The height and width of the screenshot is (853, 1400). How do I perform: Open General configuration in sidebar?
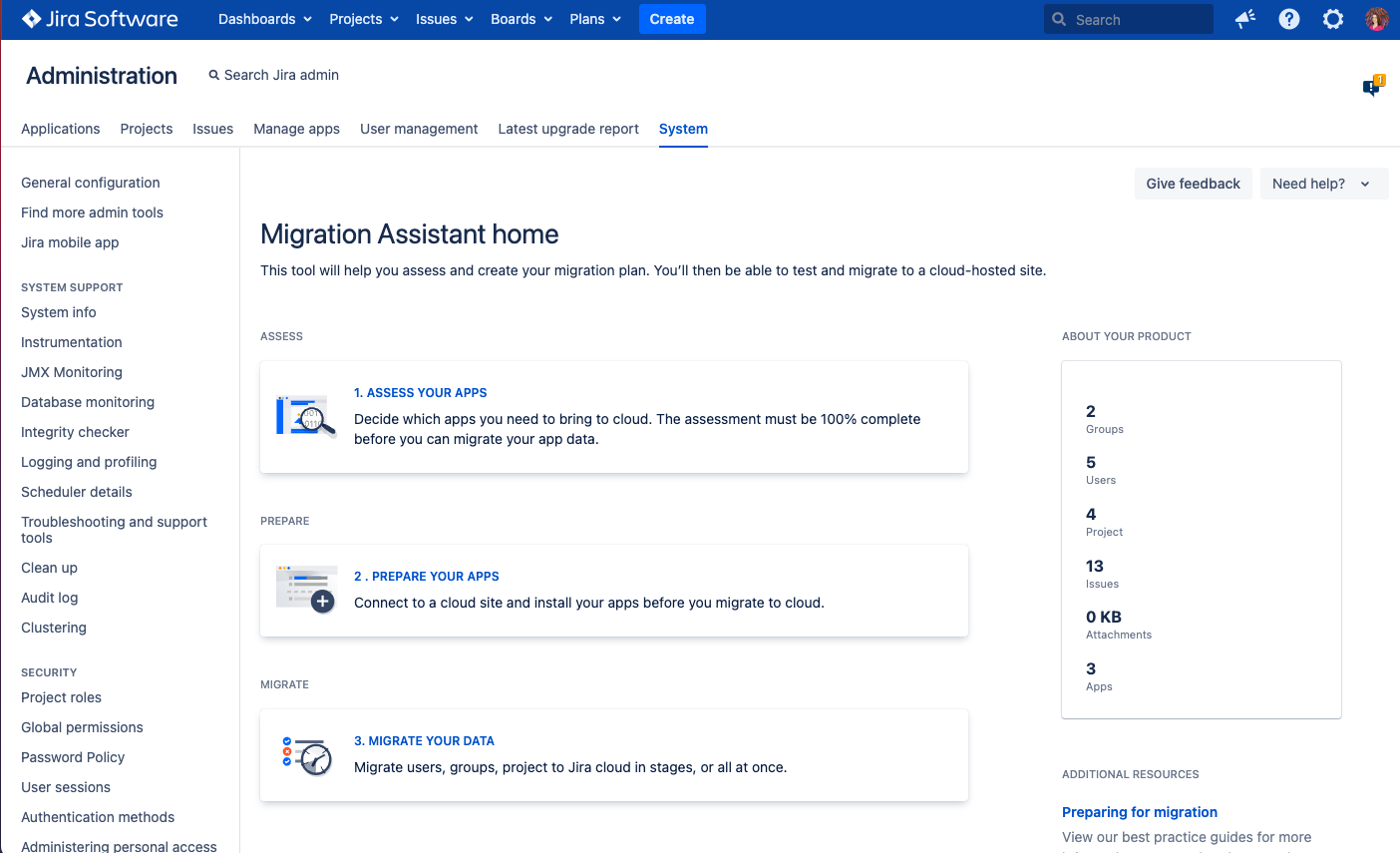91,183
